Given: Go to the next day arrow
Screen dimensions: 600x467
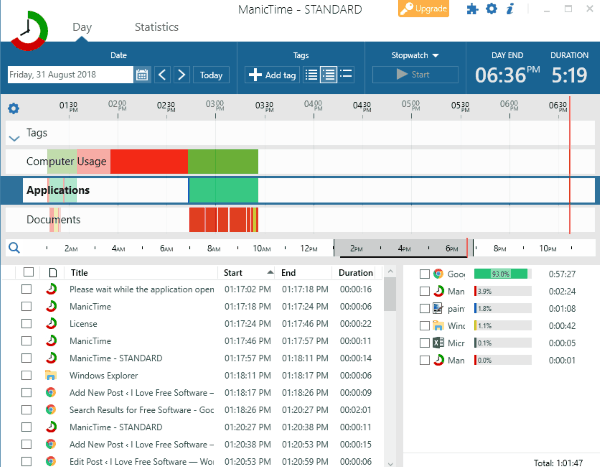Looking at the screenshot, I should point(182,75).
